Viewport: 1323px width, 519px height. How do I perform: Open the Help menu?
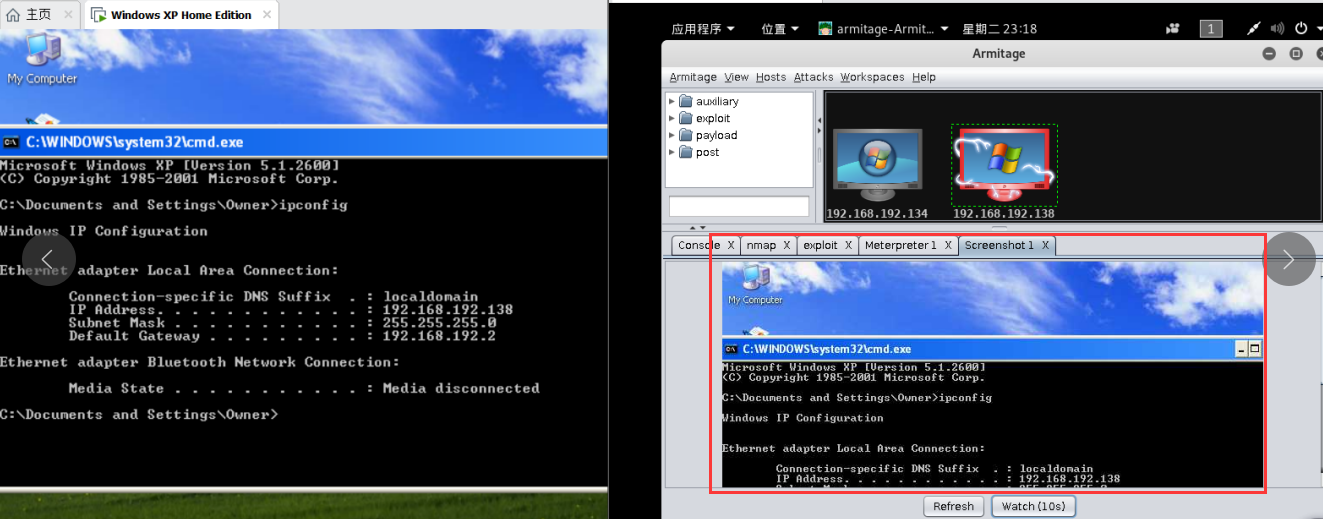click(924, 77)
